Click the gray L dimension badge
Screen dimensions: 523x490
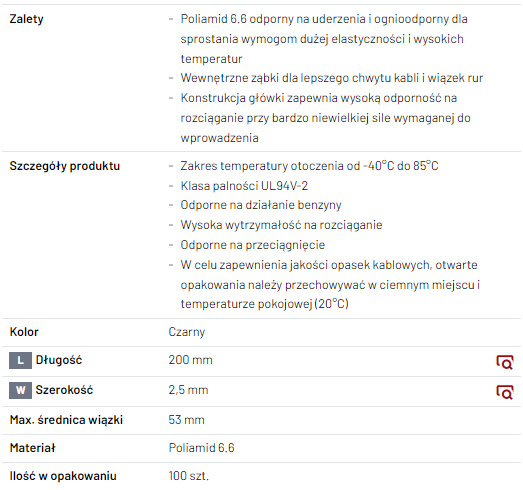[20, 360]
